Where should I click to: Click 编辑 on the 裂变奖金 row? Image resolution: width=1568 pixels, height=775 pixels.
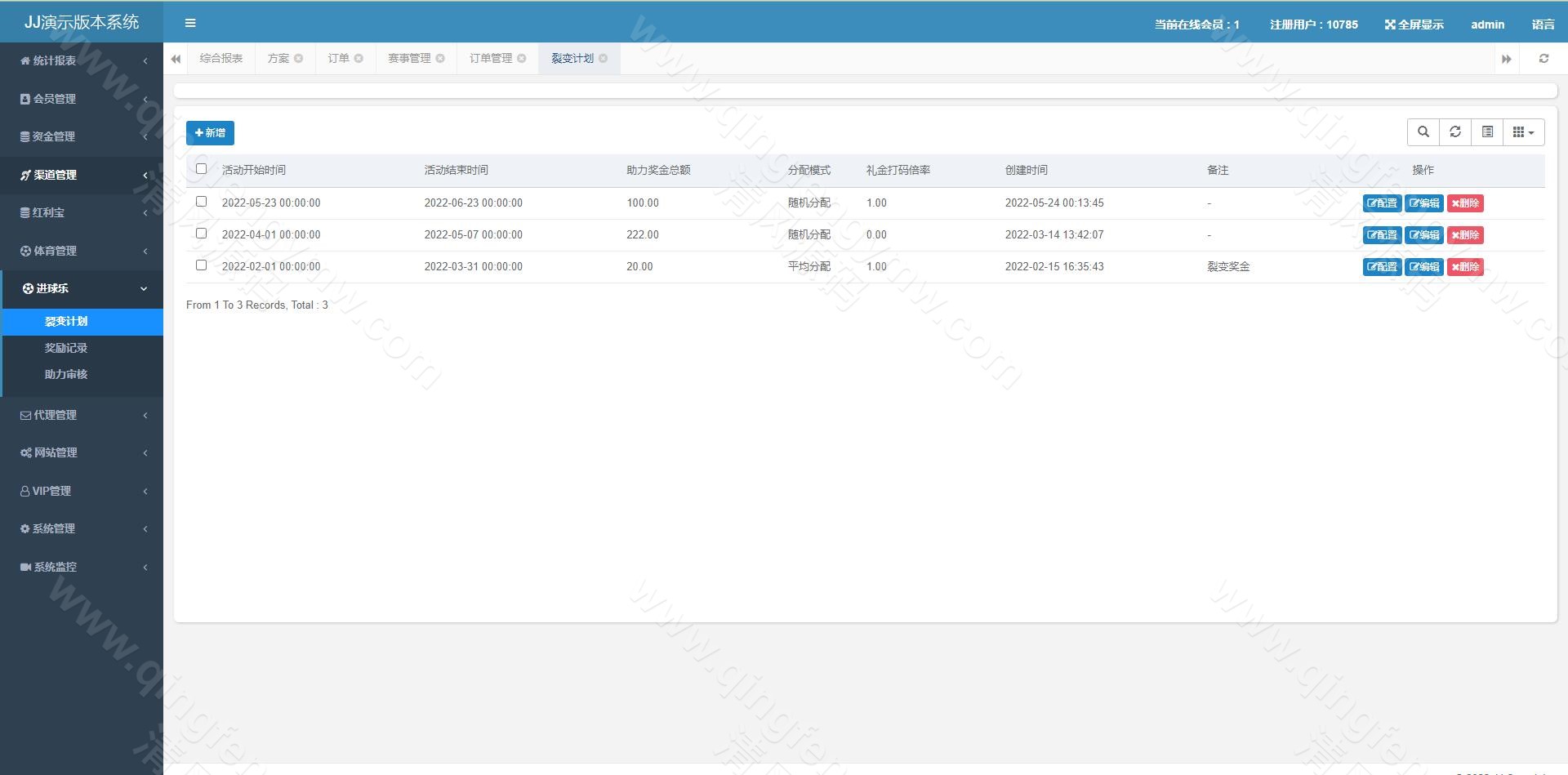coord(1423,266)
